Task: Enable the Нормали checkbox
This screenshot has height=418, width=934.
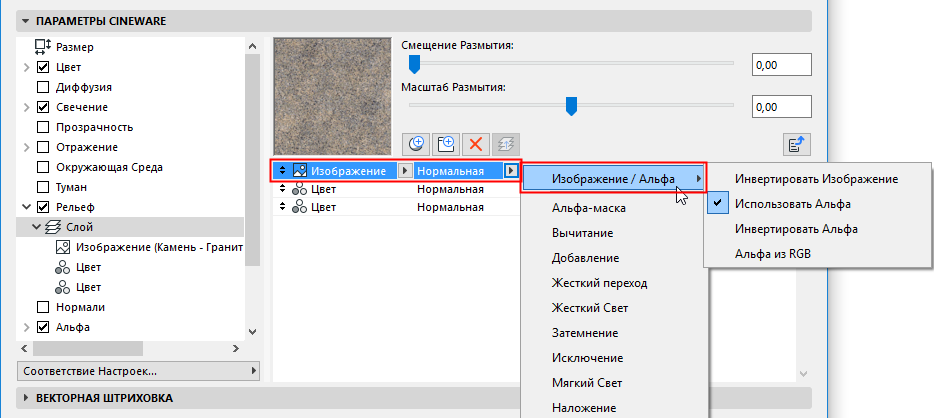Action: click(43, 307)
